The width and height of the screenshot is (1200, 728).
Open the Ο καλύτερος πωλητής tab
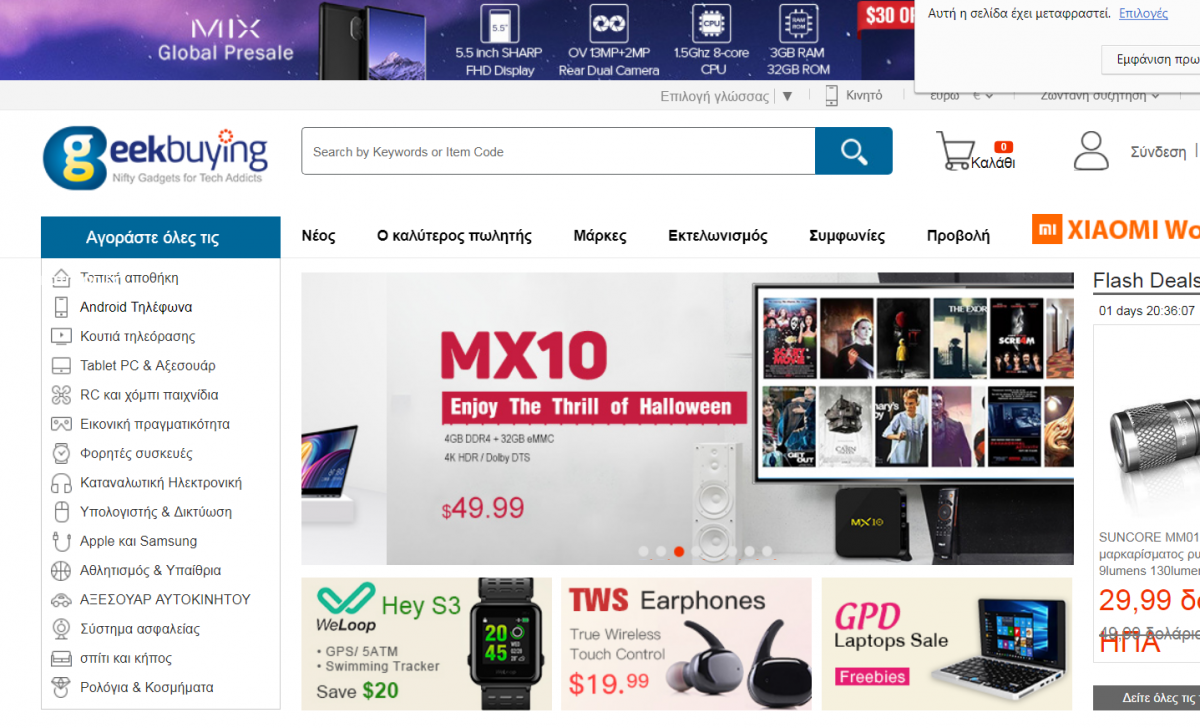[454, 236]
